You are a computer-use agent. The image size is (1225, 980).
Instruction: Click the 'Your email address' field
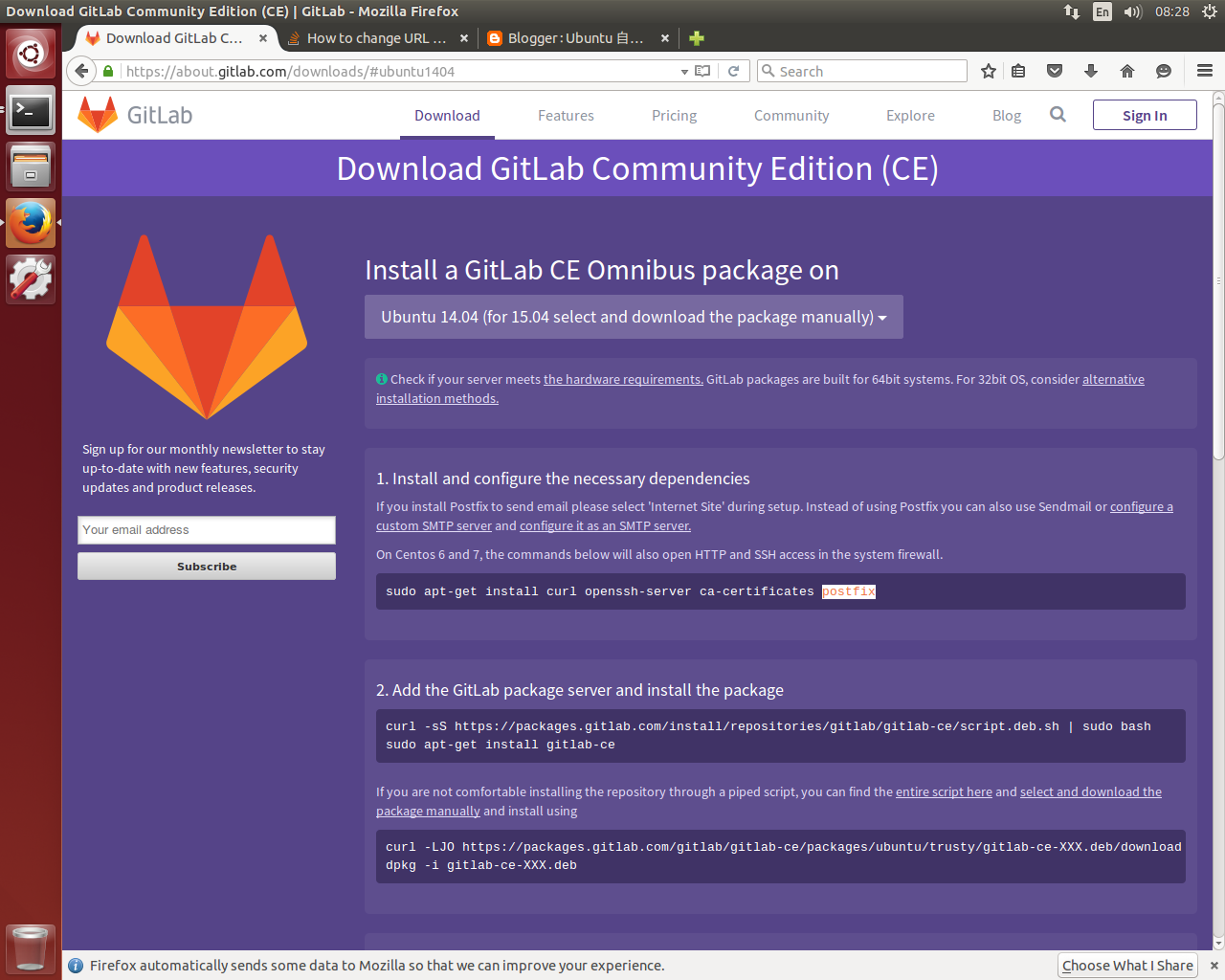pyautogui.click(x=207, y=530)
